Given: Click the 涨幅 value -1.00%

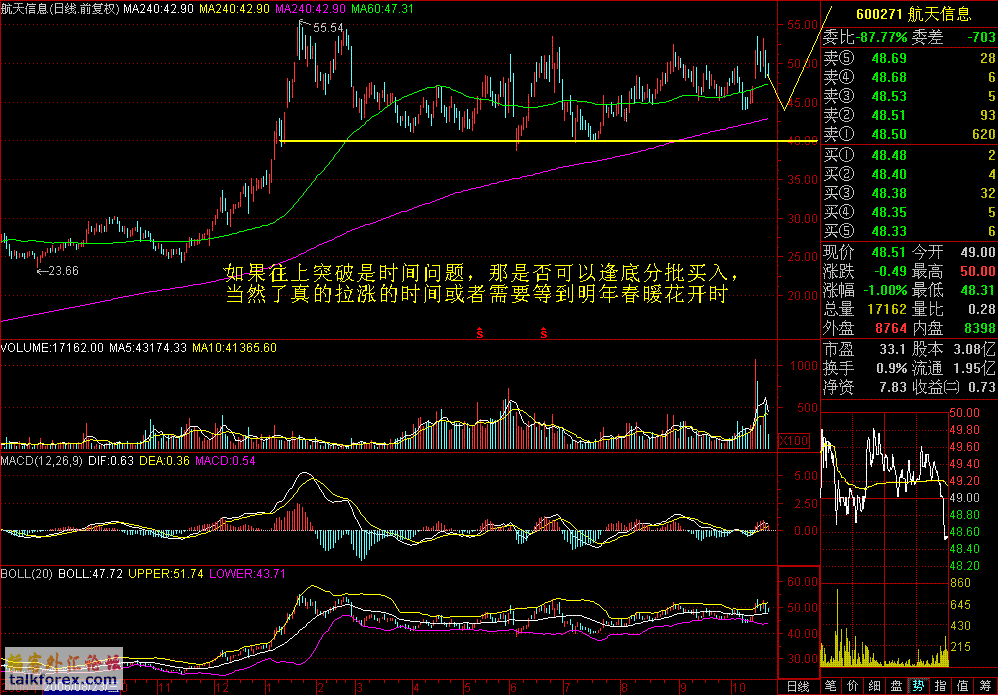Looking at the screenshot, I should (885, 290).
